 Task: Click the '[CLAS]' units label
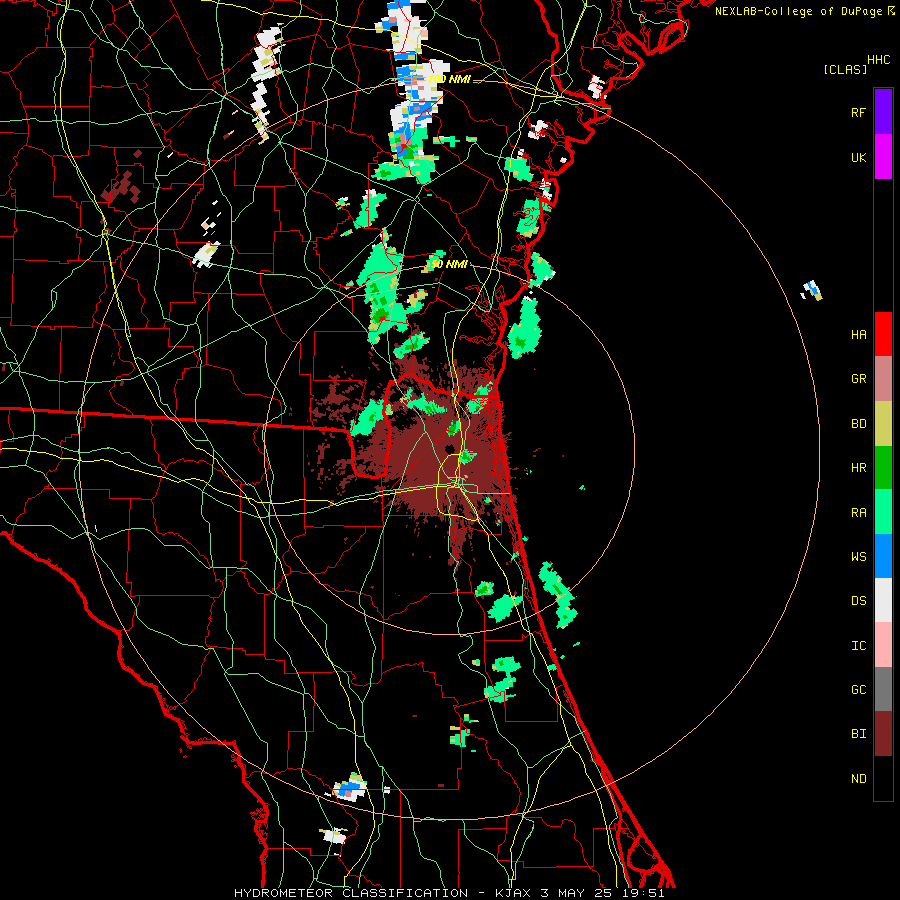pos(845,70)
